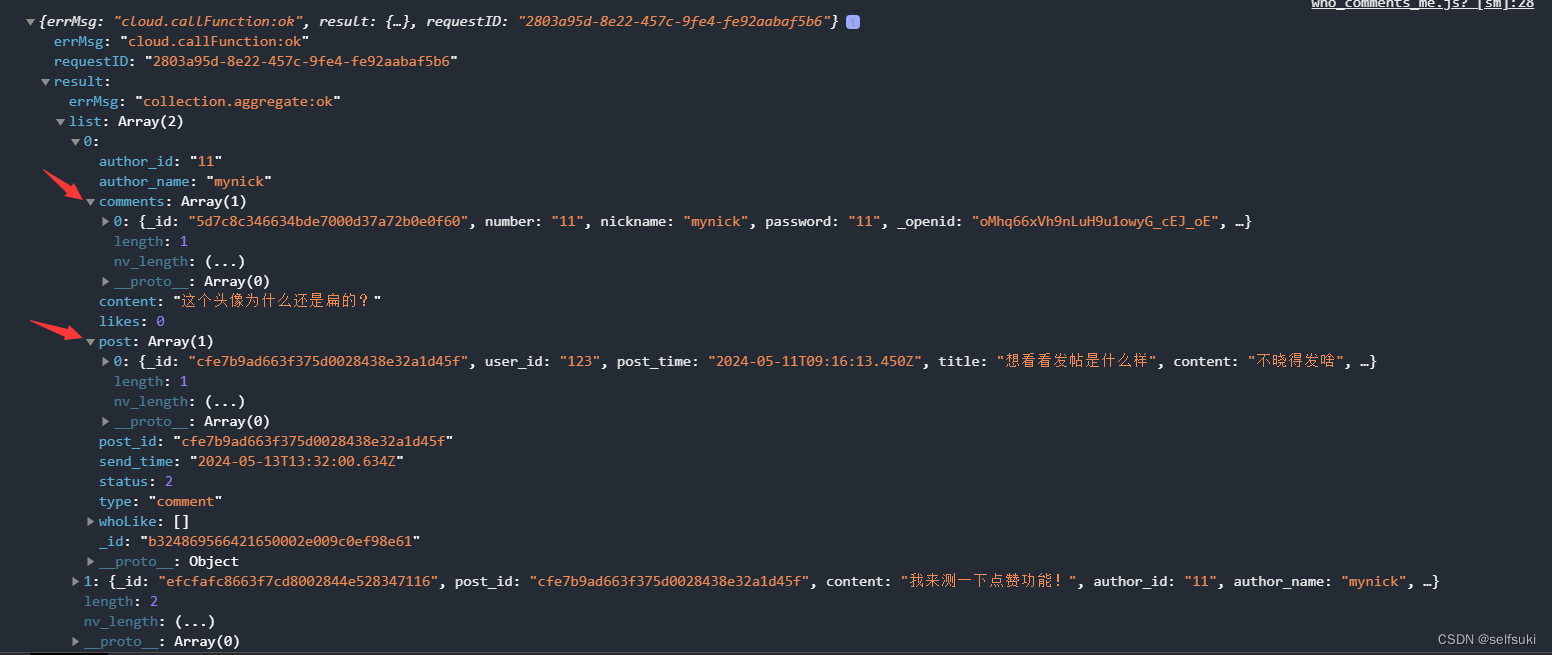Image resolution: width=1552 pixels, height=655 pixels.
Task: Collapse the result object
Action: (46, 81)
